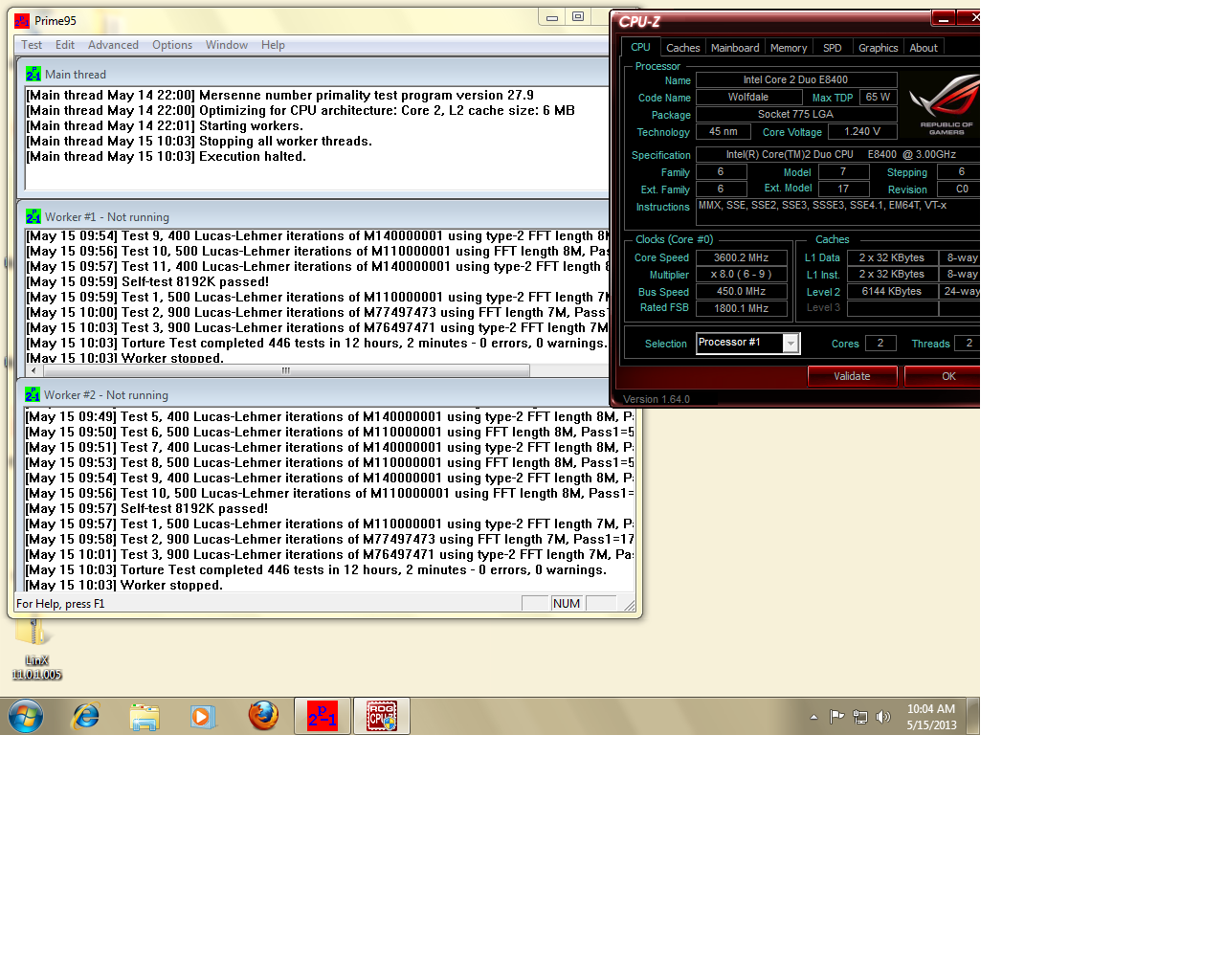
Task: Click the NUM indicator in Prime95 status bar
Action: pyautogui.click(x=567, y=604)
